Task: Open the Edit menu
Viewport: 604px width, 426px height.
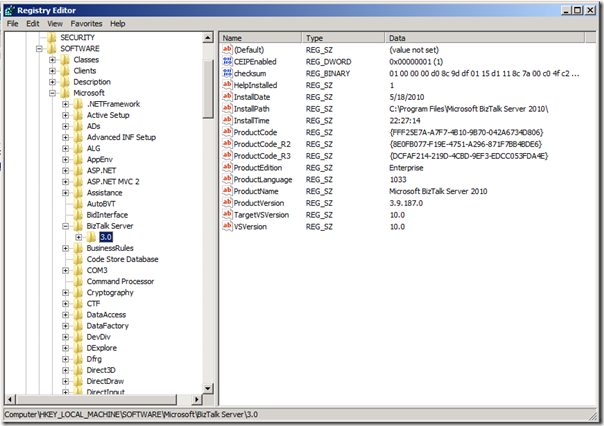Action: coord(33,23)
